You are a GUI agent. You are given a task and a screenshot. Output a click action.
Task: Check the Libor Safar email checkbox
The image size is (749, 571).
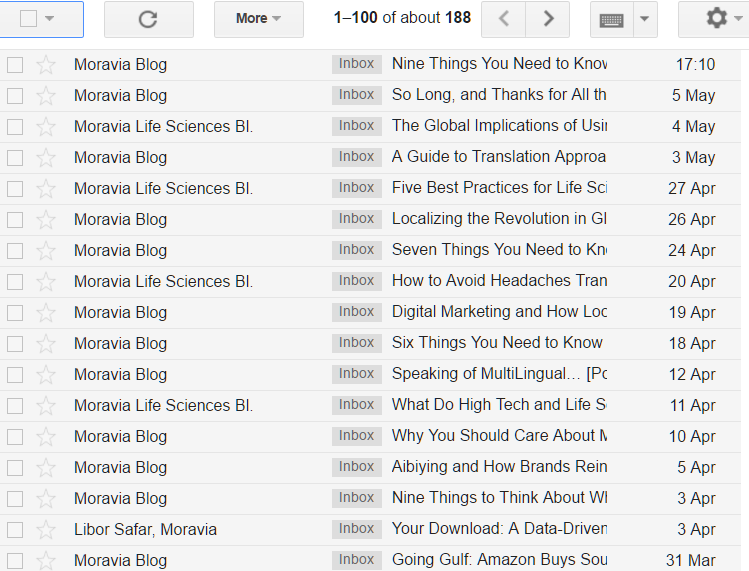click(15, 530)
